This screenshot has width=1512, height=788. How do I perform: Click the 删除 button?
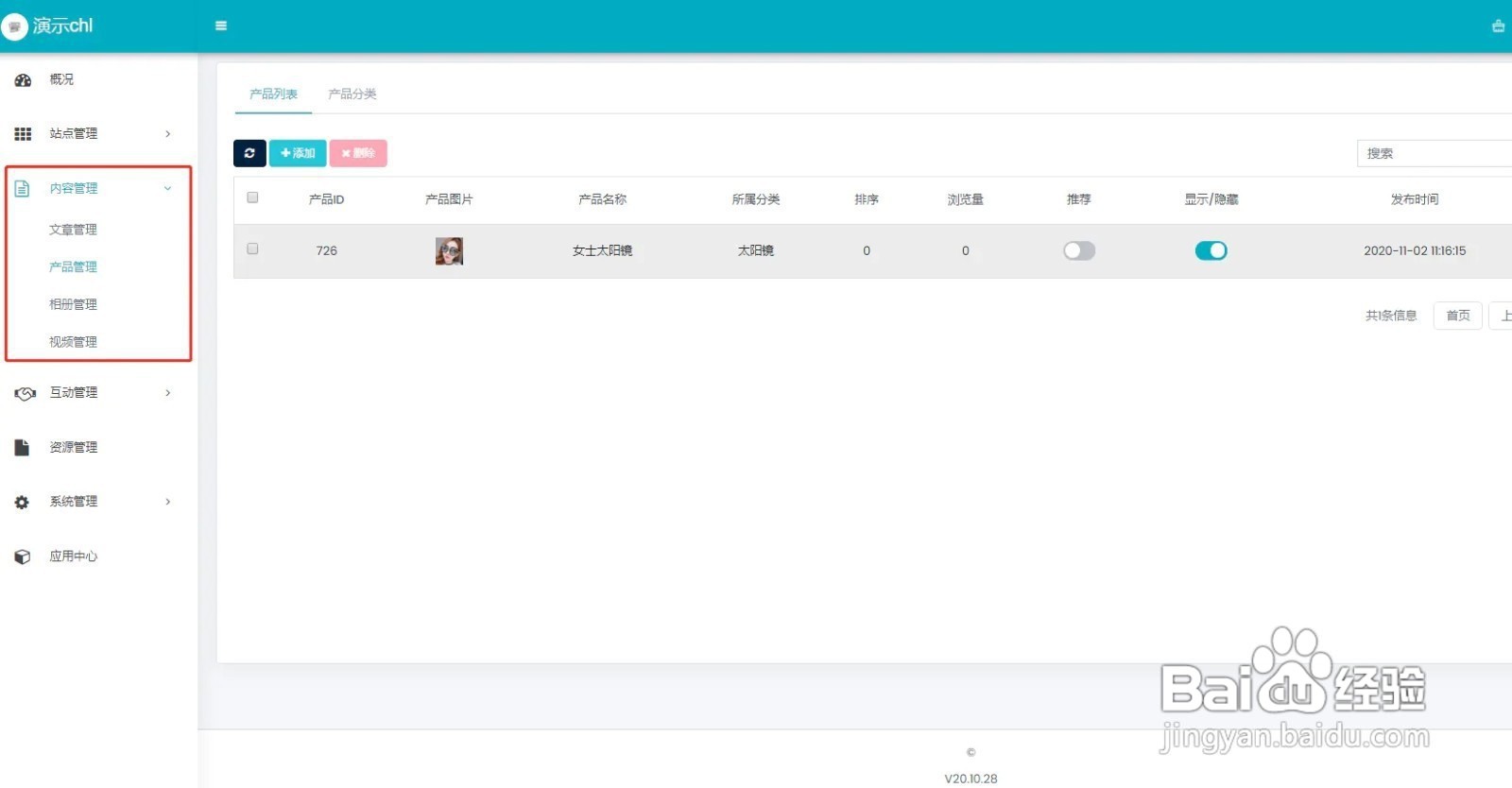coord(358,153)
